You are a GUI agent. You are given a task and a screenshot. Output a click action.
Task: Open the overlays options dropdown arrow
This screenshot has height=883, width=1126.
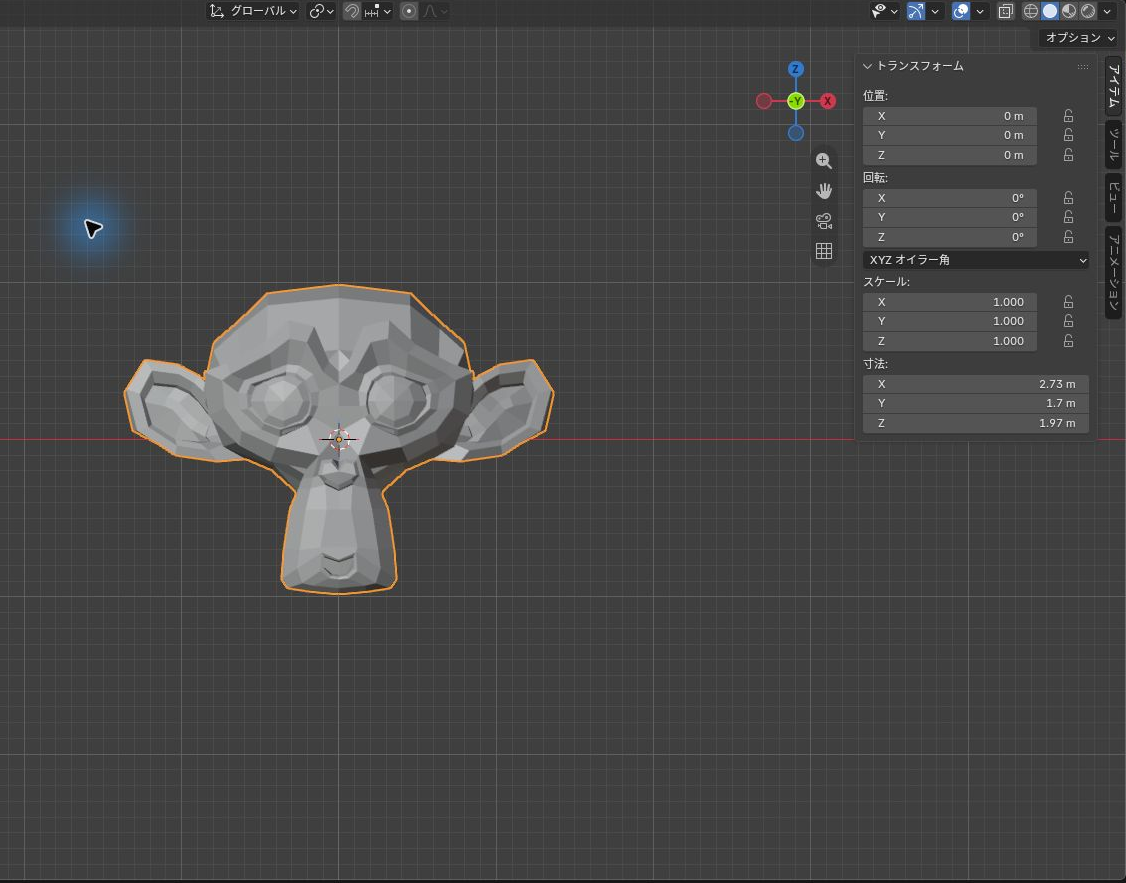pos(980,11)
